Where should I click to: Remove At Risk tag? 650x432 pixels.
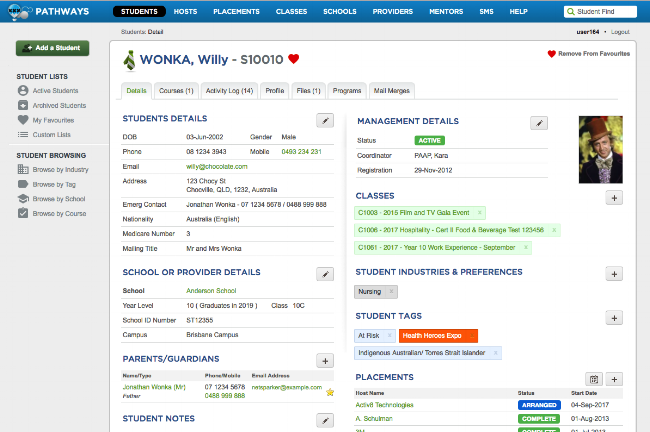(x=389, y=335)
